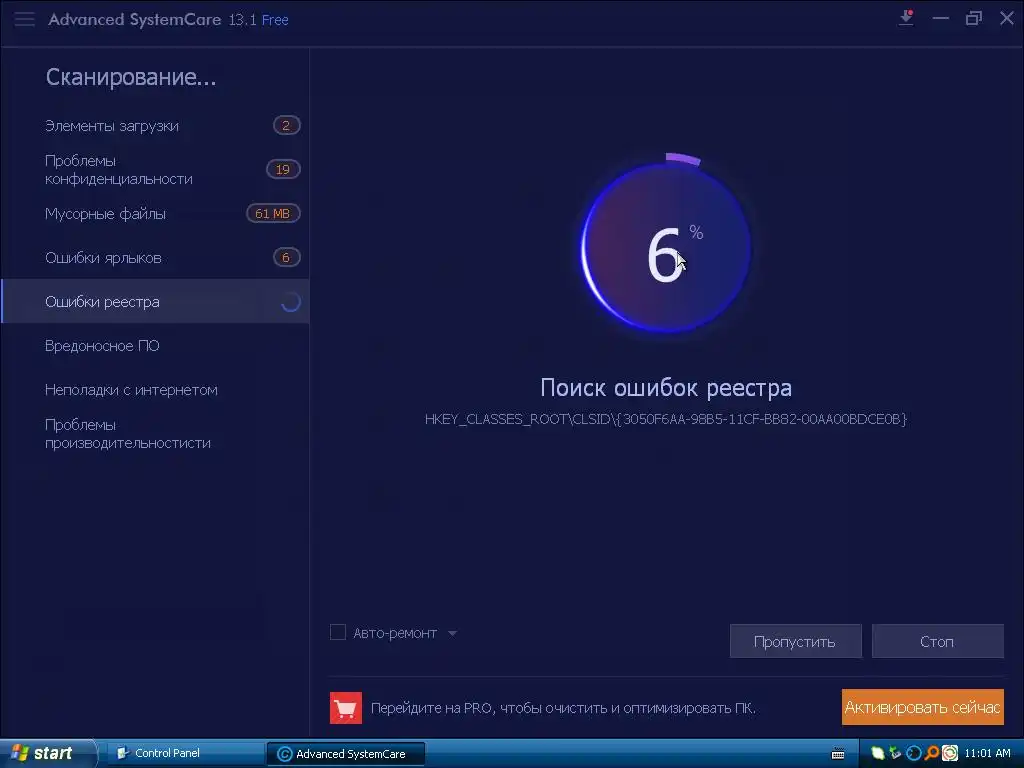The width and height of the screenshot is (1024, 768).
Task: Click the badge showing 2 startup items
Action: point(286,125)
